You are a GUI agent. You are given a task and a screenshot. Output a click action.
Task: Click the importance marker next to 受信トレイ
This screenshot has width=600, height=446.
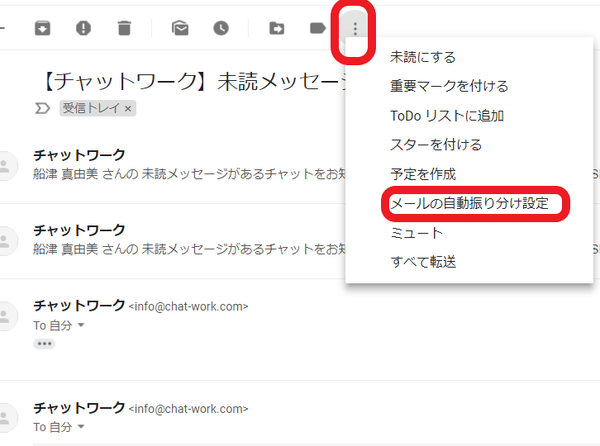point(42,109)
